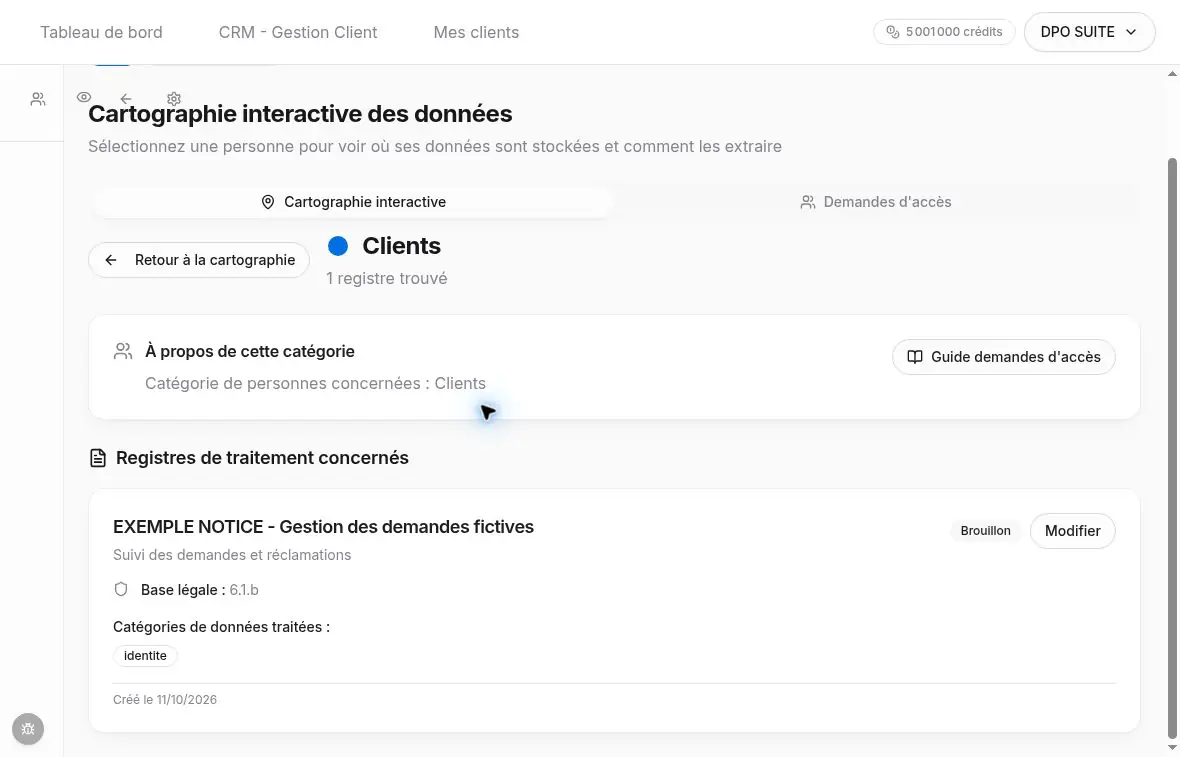Click "Suivi des demandes et réclamations" text

pyautogui.click(x=232, y=555)
